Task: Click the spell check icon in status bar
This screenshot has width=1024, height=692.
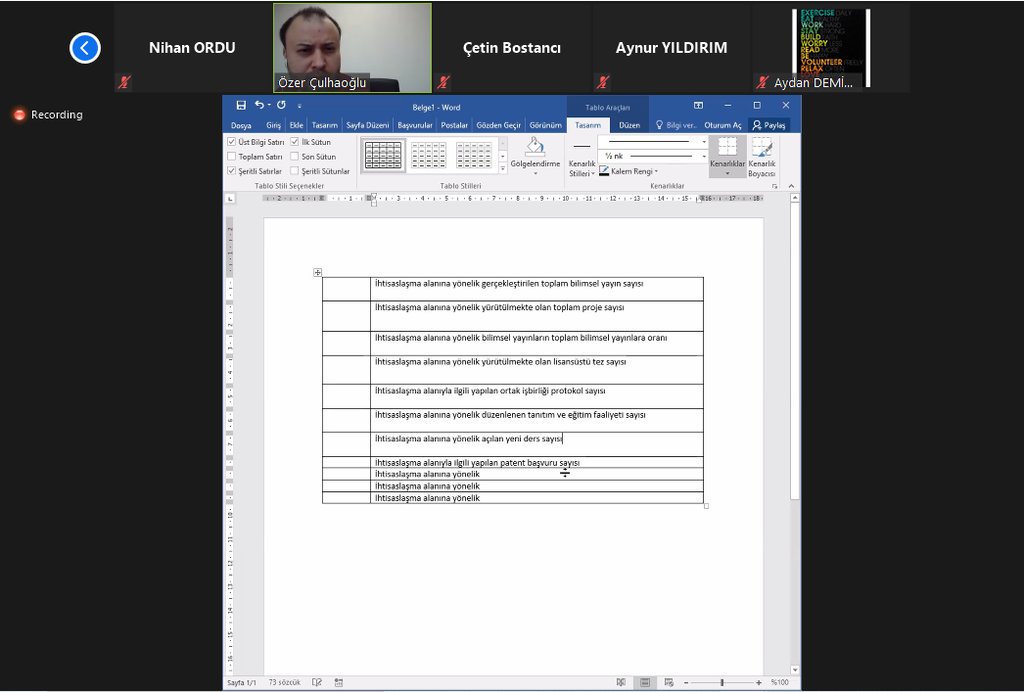Action: (317, 683)
